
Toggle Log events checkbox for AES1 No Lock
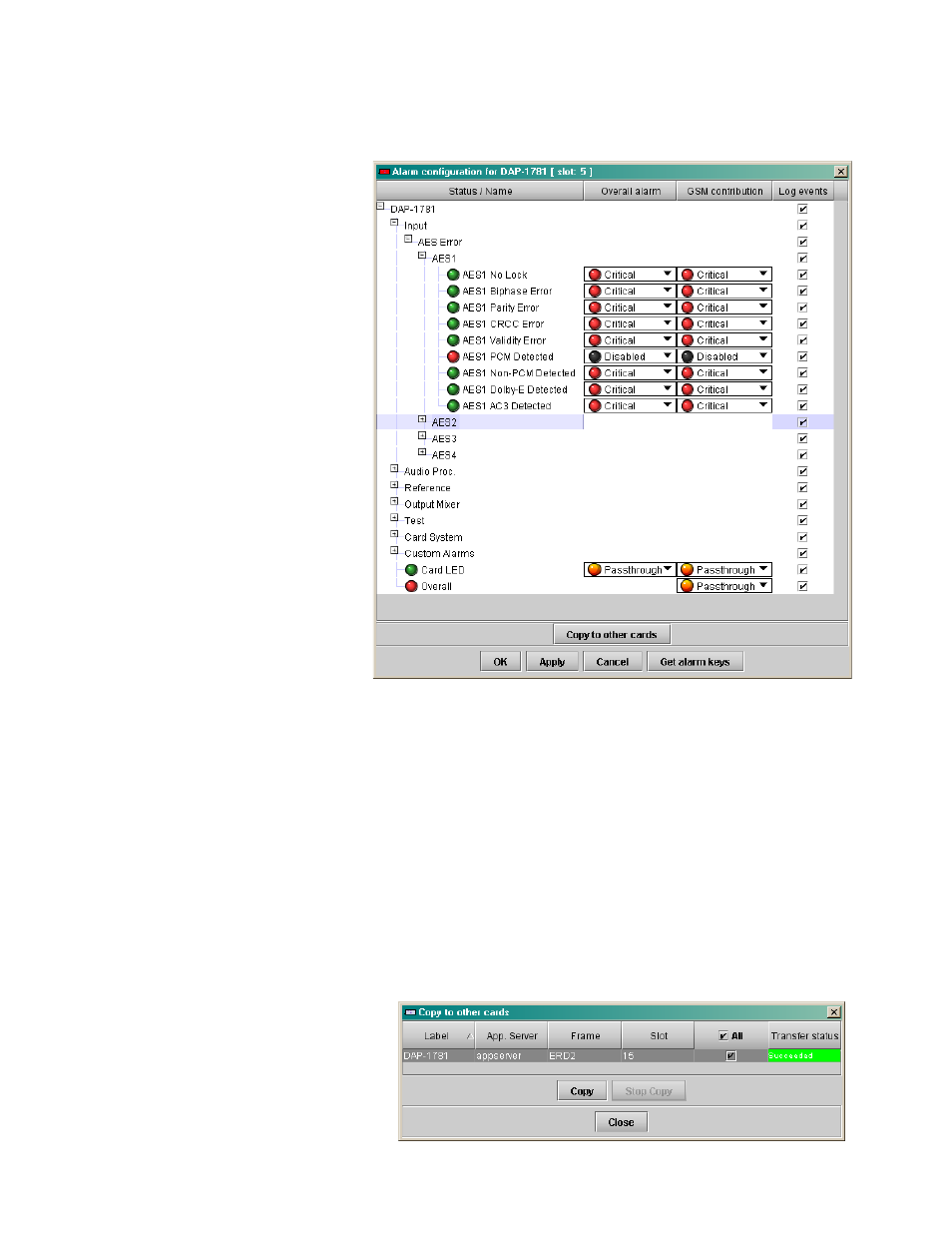tap(802, 275)
